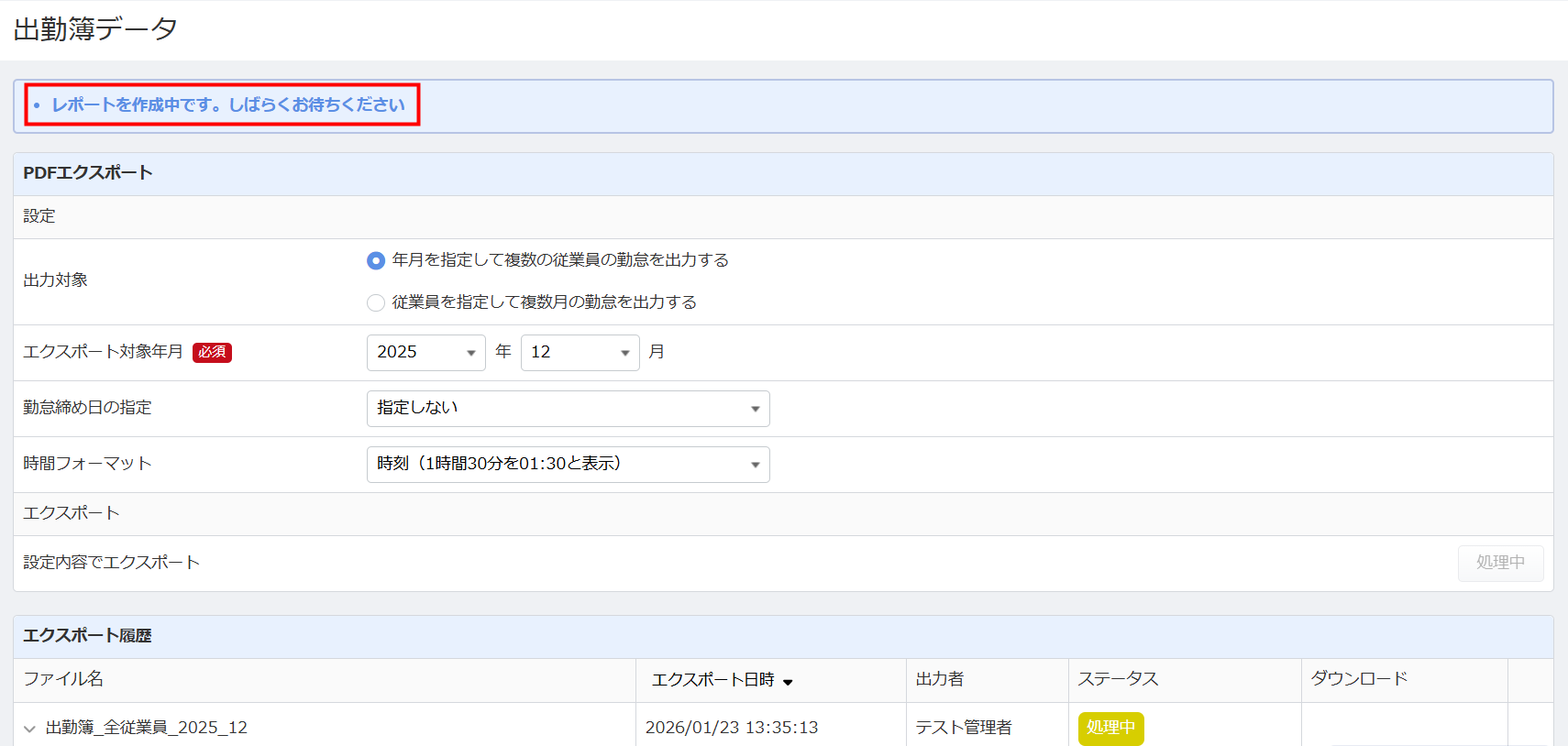Image resolution: width=1568 pixels, height=746 pixels.
Task: Click the grey 処理中 export button
Action: (x=1500, y=563)
